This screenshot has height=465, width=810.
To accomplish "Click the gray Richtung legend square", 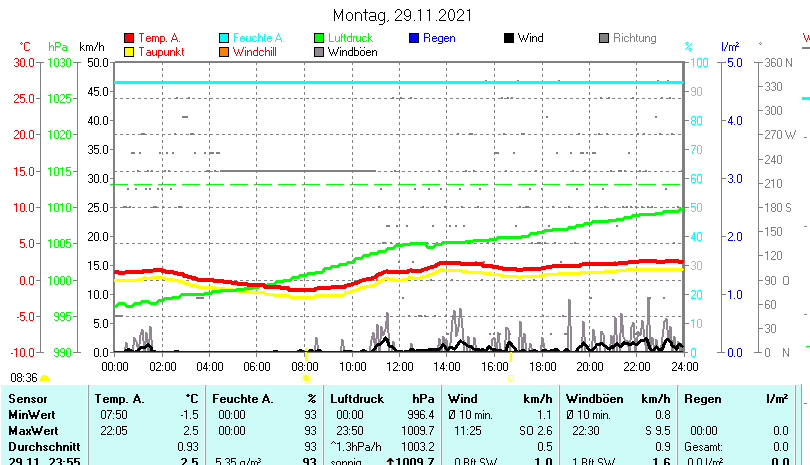I will pos(604,38).
